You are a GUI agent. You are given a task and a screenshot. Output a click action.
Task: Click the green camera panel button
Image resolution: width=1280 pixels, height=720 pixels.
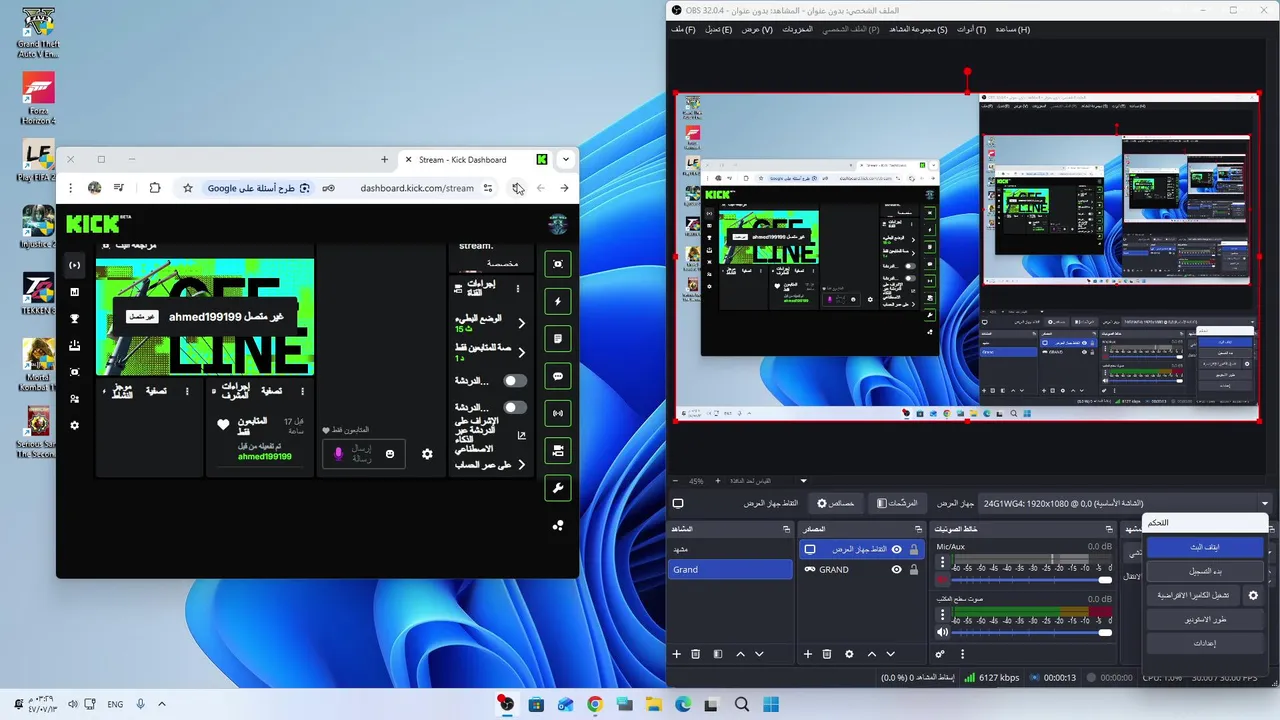tap(558, 450)
